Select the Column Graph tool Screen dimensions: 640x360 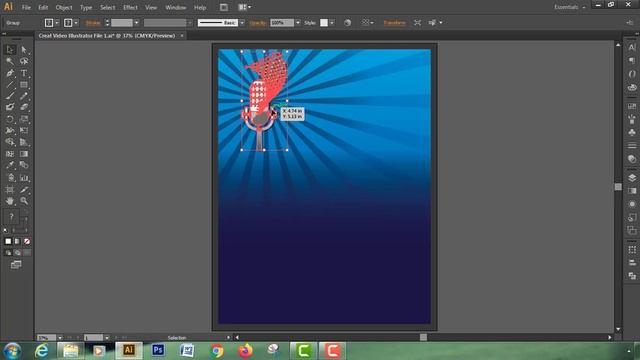coord(24,178)
